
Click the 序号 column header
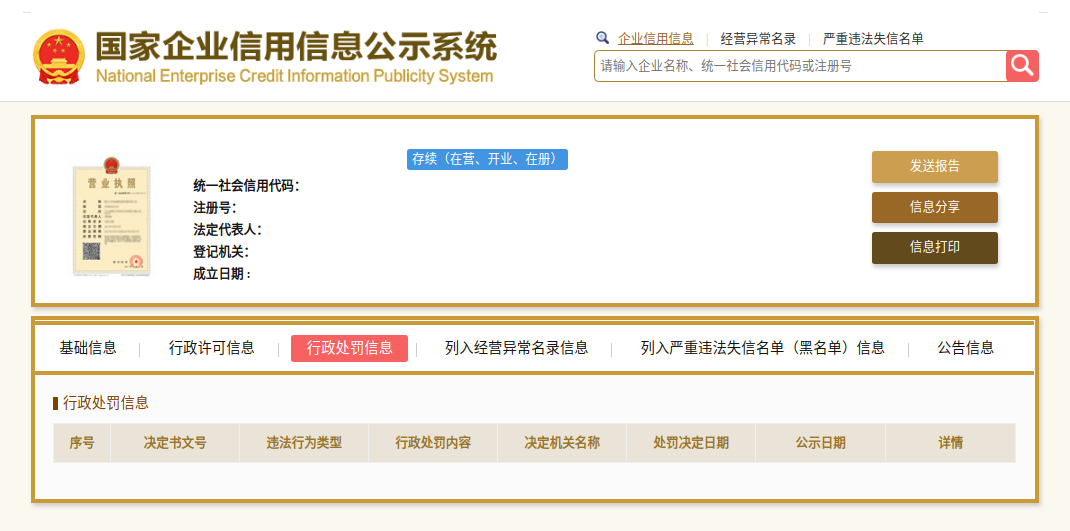(x=82, y=443)
